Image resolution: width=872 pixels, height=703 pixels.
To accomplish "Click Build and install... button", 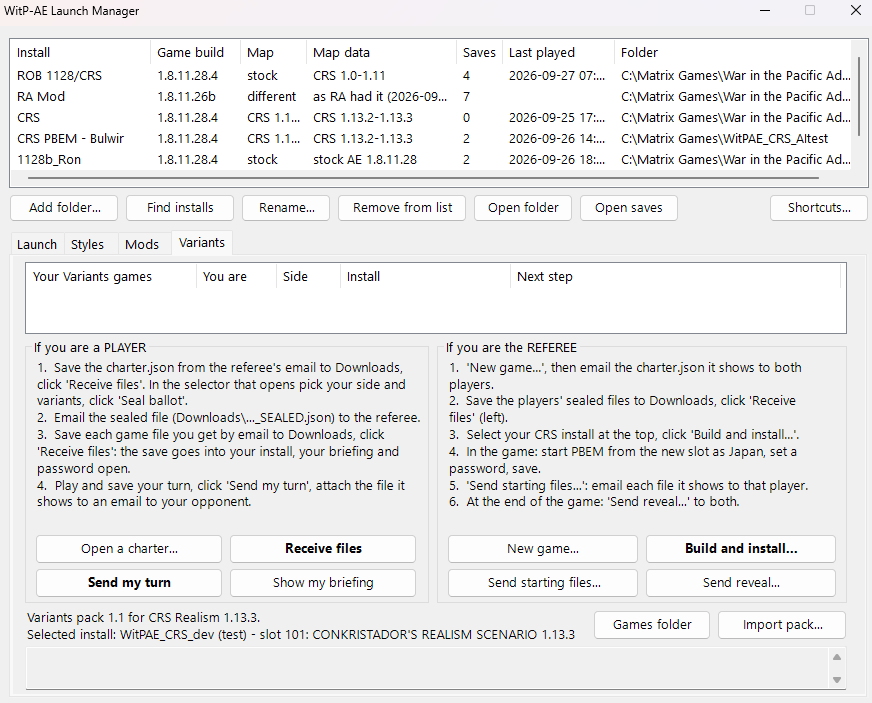I will 741,549.
